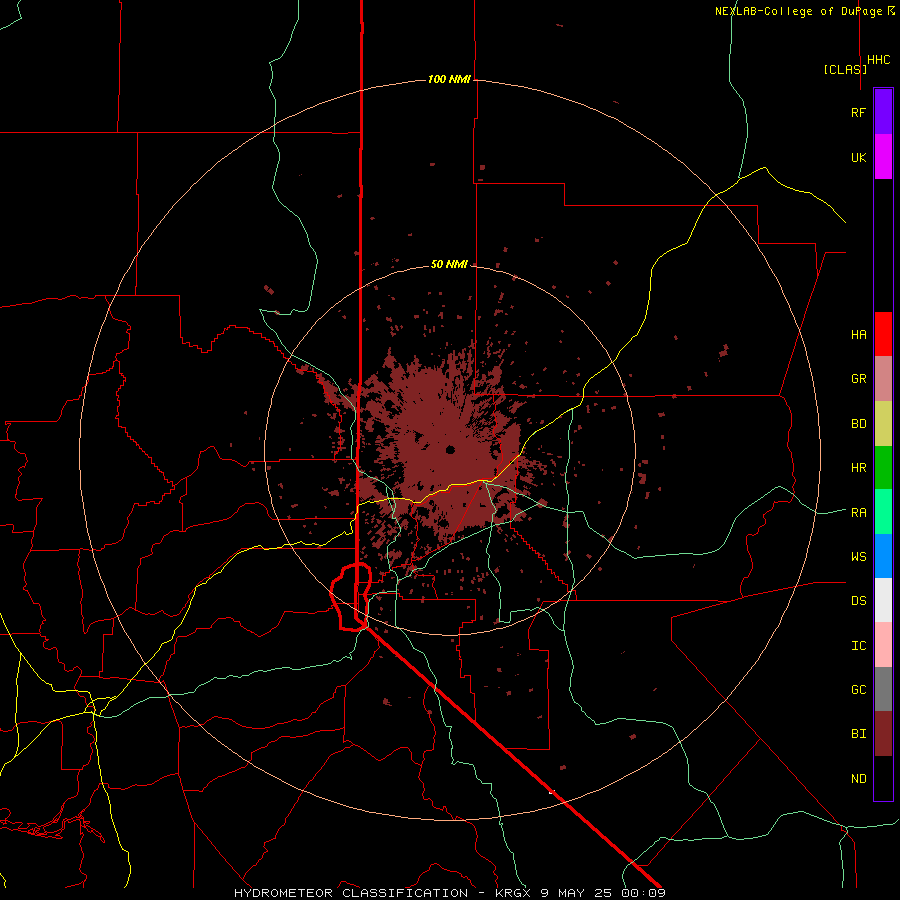Click the radar site center dot

click(451, 449)
